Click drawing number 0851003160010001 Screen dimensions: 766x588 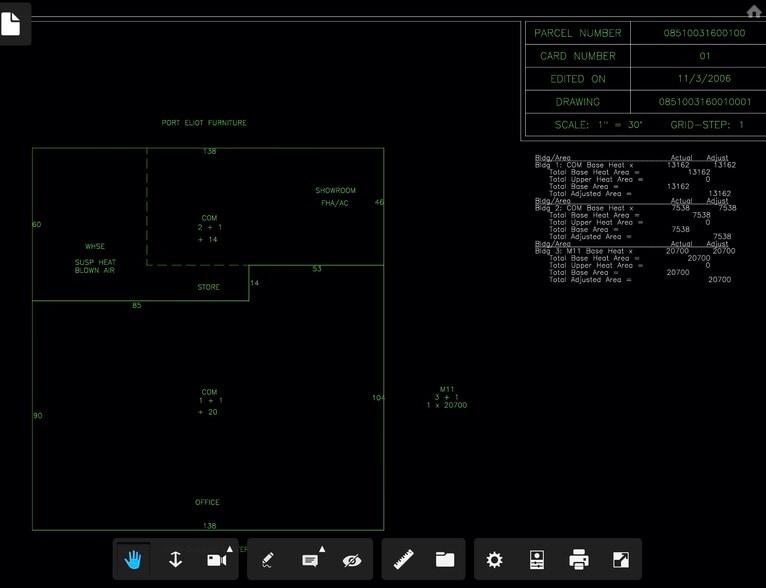click(x=704, y=102)
